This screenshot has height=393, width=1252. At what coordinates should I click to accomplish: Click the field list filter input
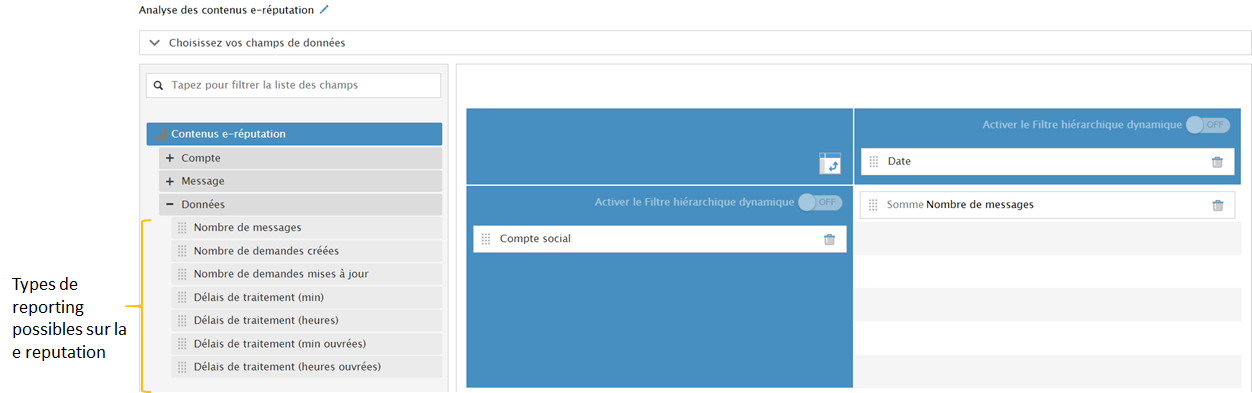coord(293,86)
